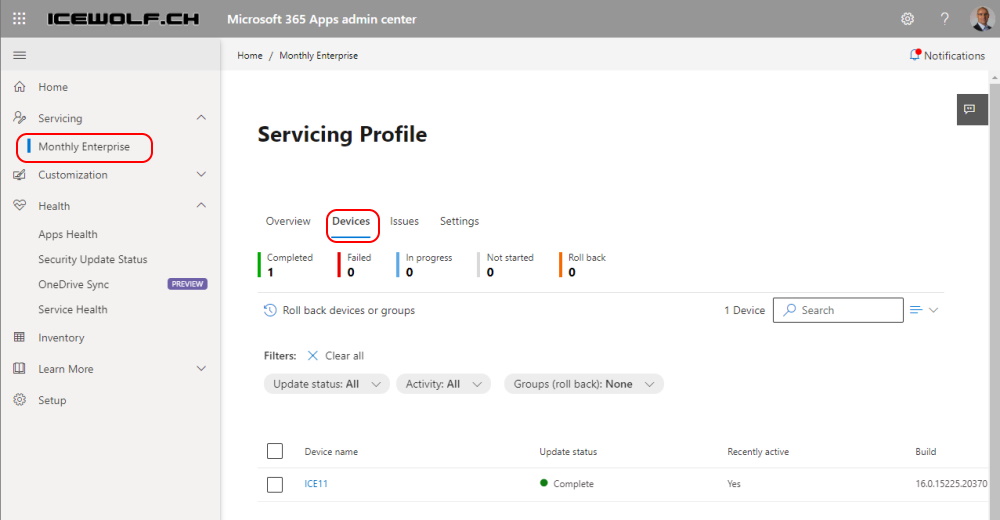This screenshot has height=520, width=1000.
Task: Sort by the Update status column header
Action: pos(568,451)
